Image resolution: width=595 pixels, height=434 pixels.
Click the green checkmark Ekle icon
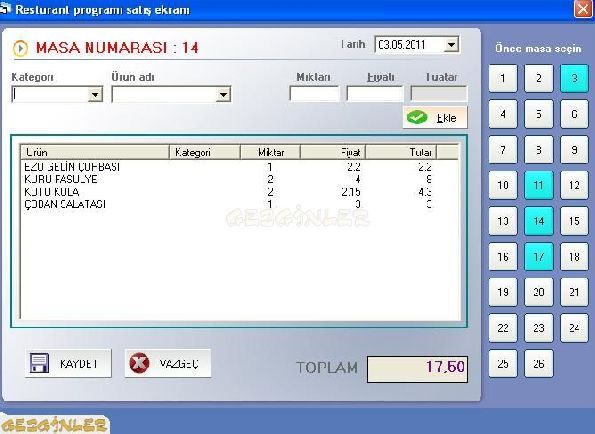[x=417, y=117]
